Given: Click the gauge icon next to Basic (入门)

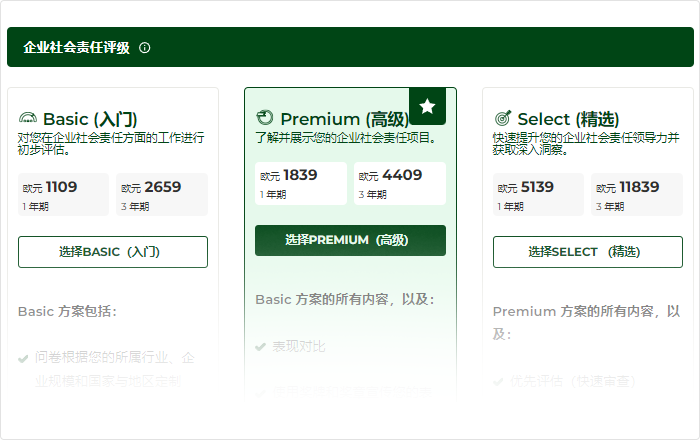Looking at the screenshot, I should (28, 118).
